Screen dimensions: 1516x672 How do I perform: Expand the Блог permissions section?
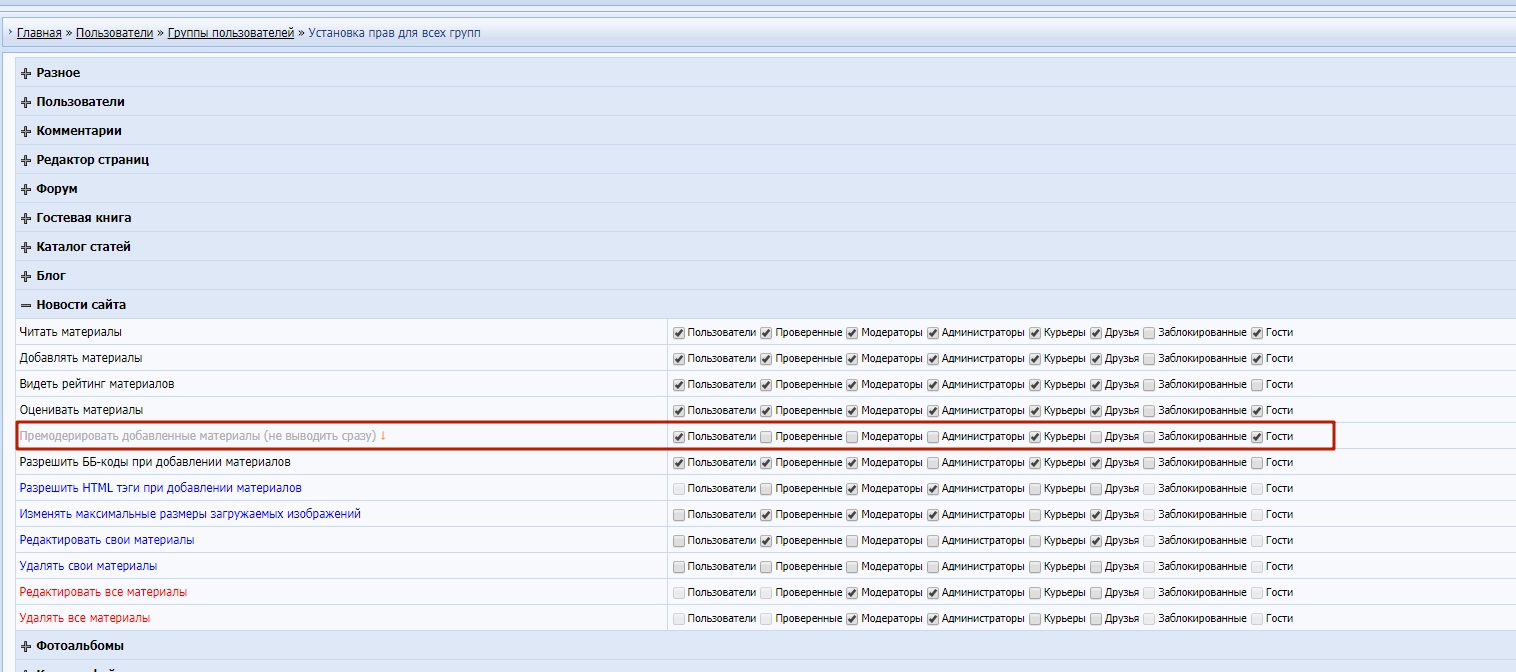[26, 276]
